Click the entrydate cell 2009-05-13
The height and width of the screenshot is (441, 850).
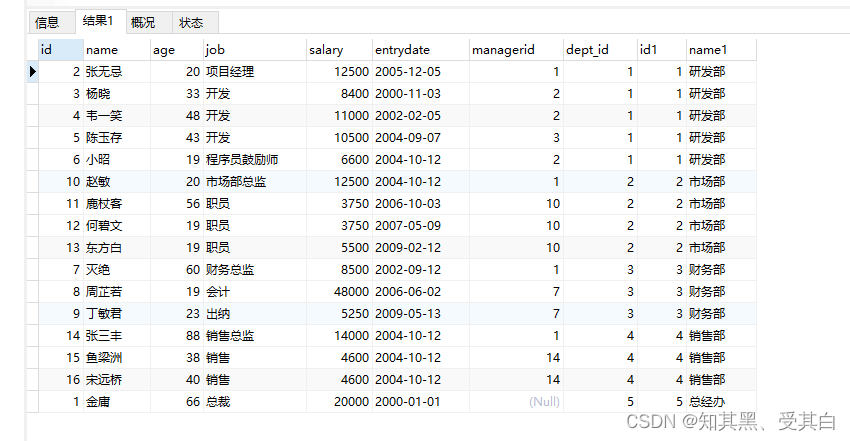tap(421, 314)
